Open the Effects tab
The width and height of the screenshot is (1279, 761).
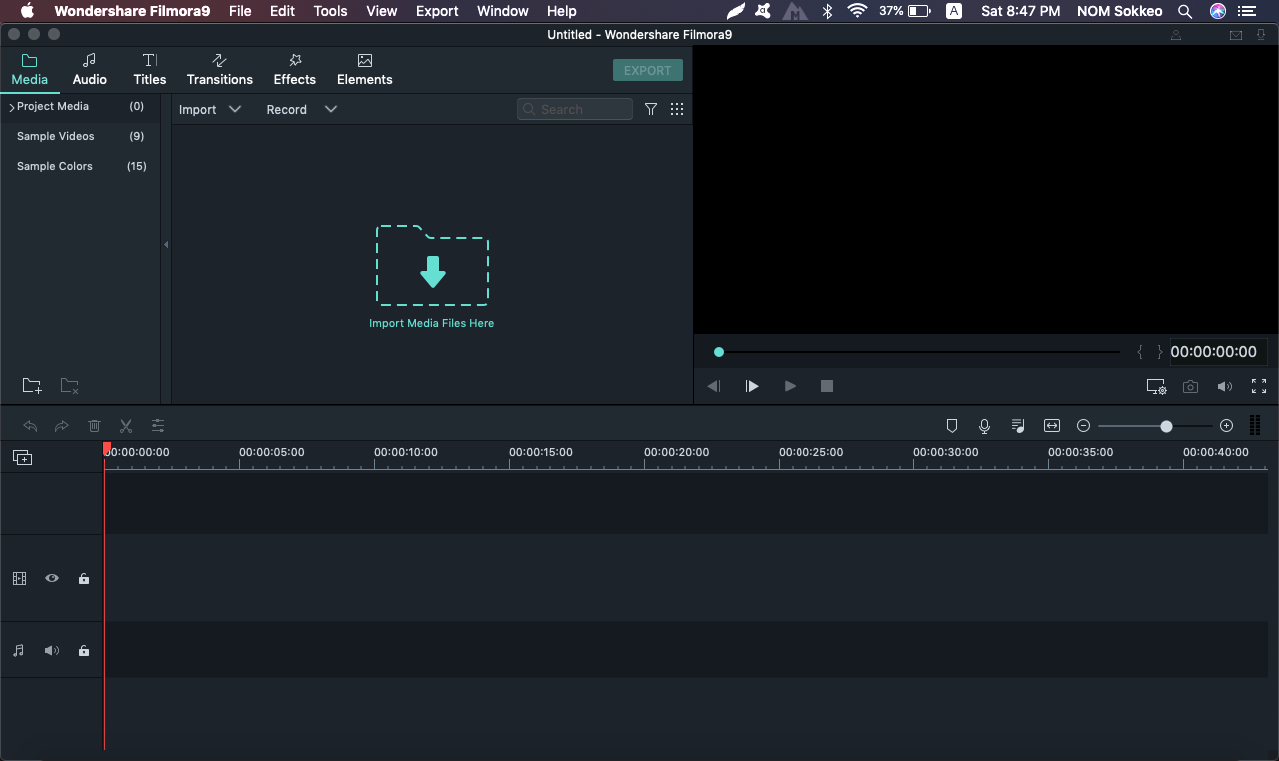point(295,70)
